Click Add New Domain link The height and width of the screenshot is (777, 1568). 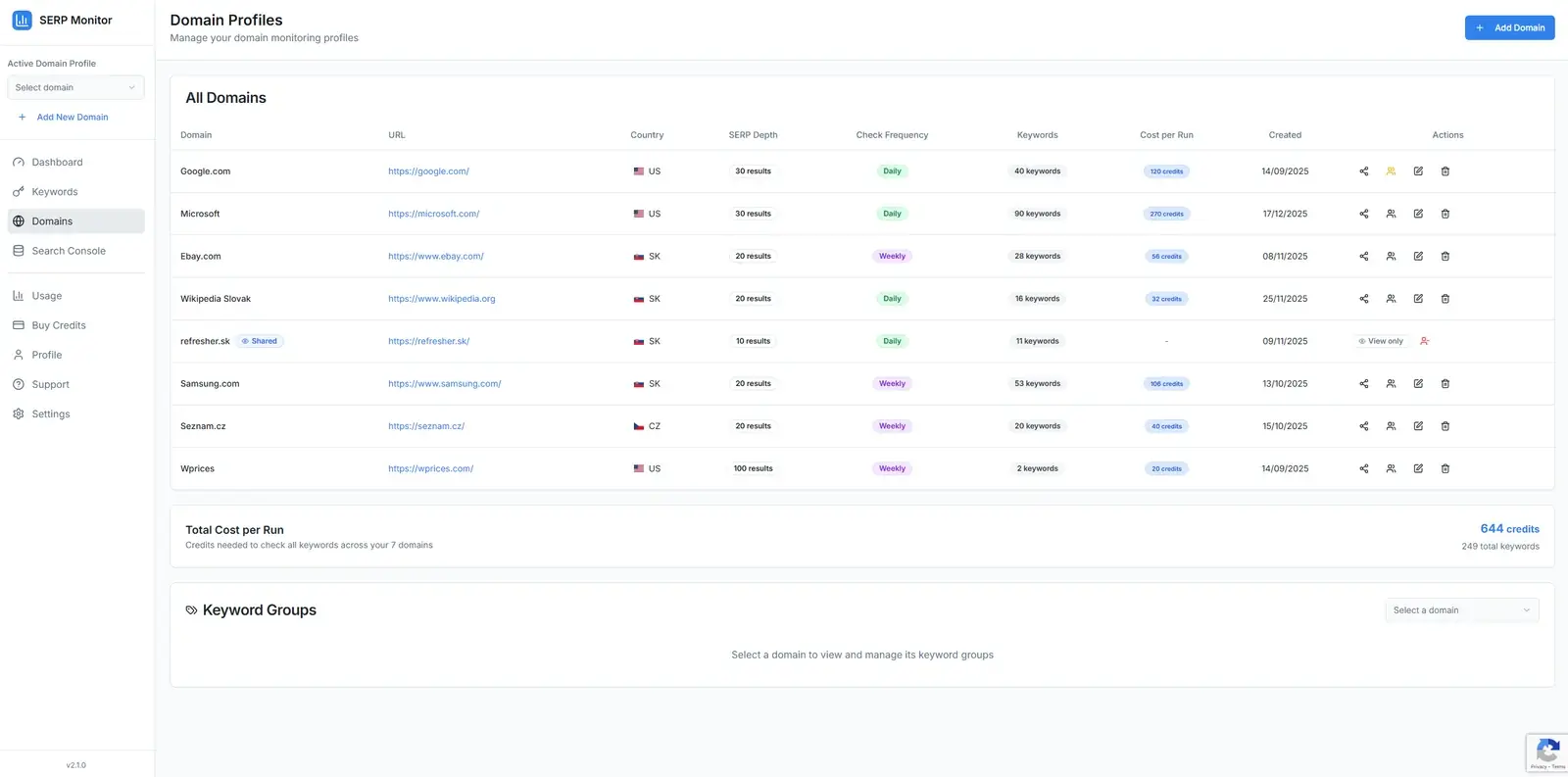pyautogui.click(x=64, y=118)
